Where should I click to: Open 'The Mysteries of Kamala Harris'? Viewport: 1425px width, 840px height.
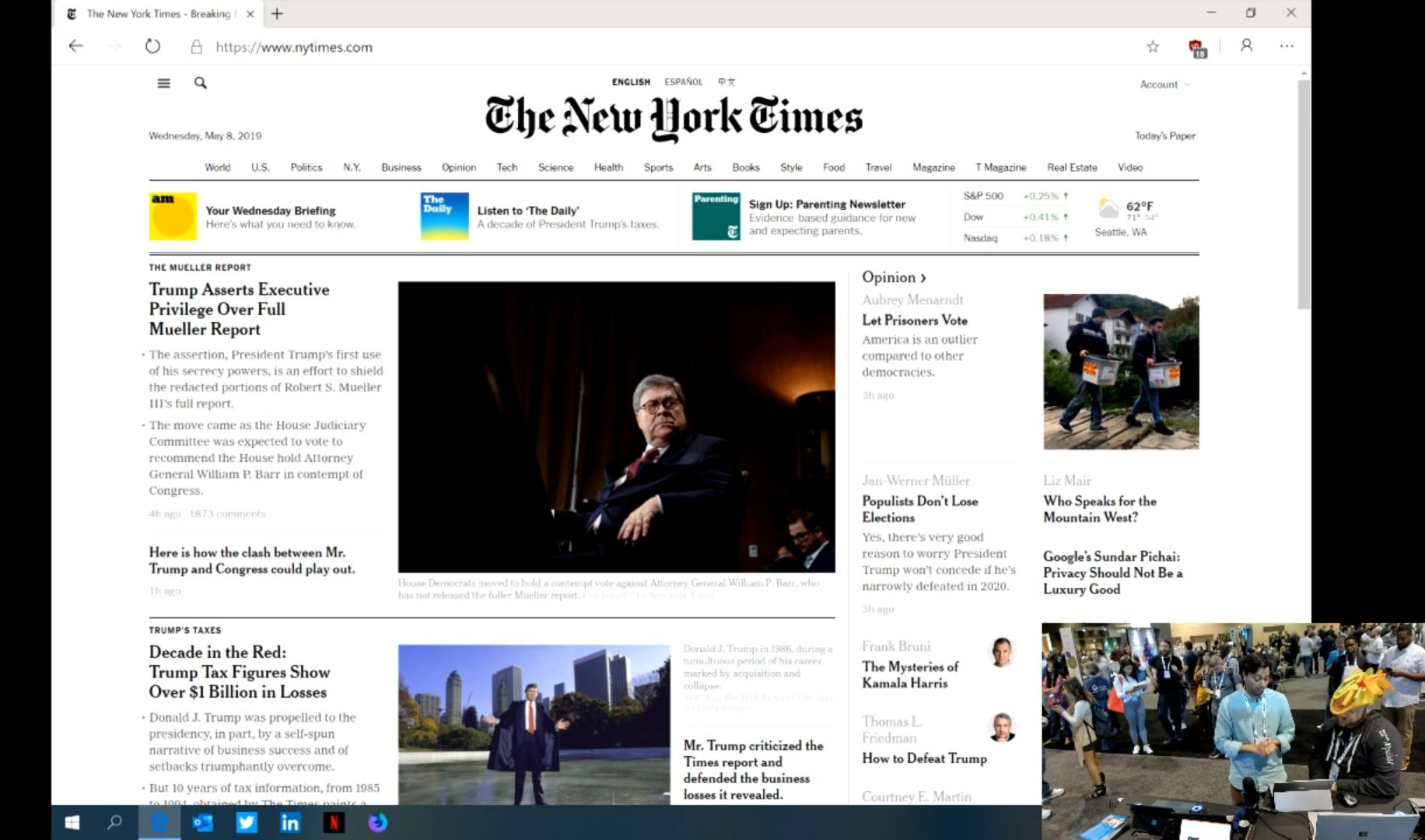tap(909, 674)
